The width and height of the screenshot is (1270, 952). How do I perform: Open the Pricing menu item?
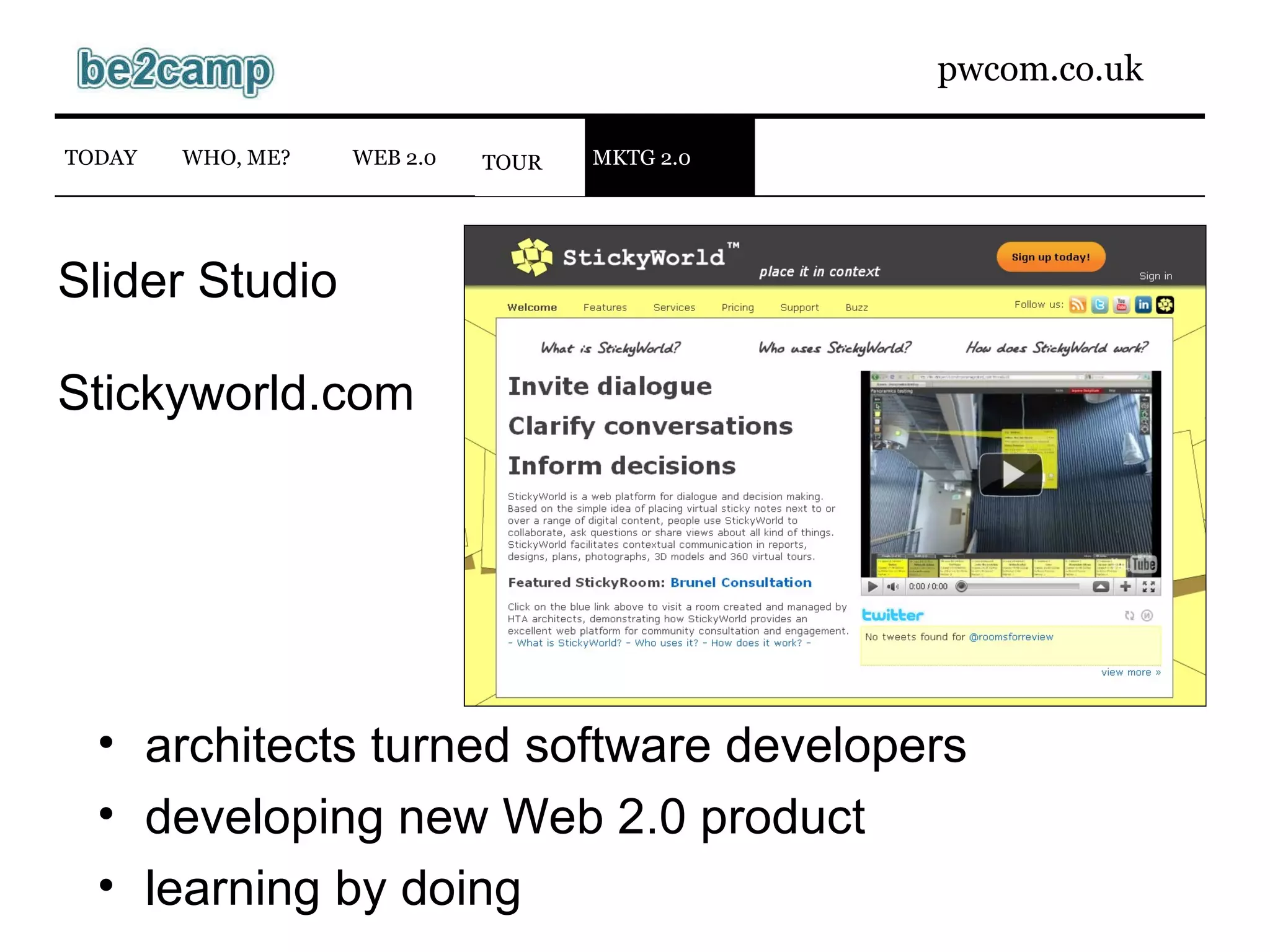point(738,307)
